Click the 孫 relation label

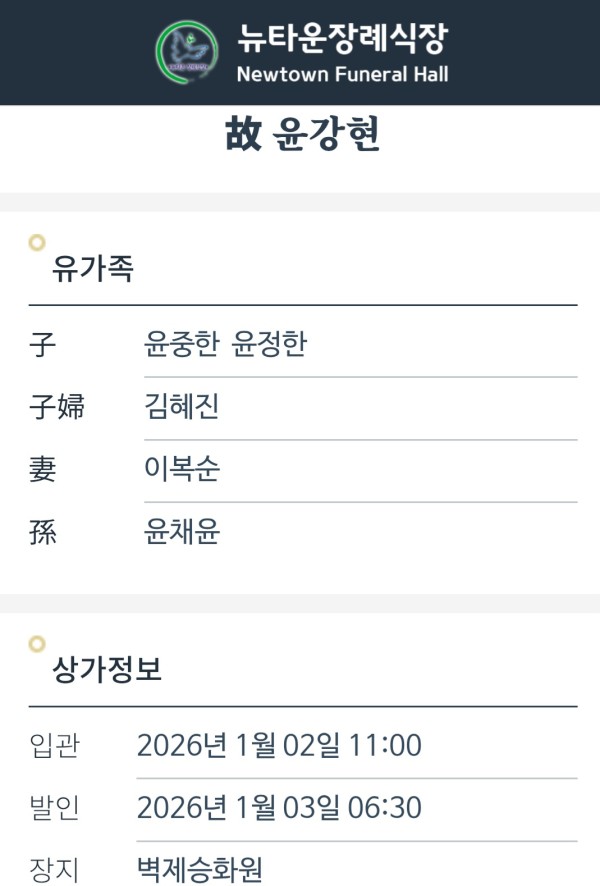pos(43,532)
